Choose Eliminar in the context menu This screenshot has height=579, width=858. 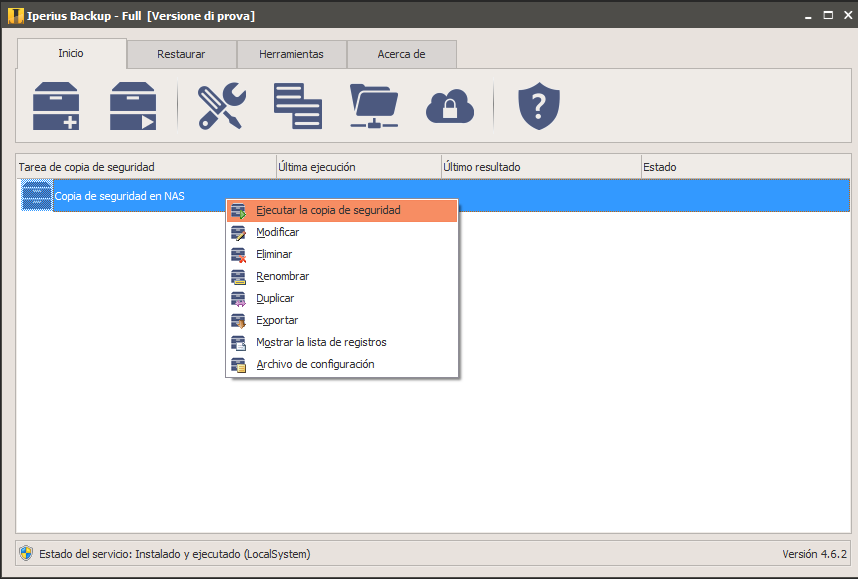pyautogui.click(x=342, y=254)
